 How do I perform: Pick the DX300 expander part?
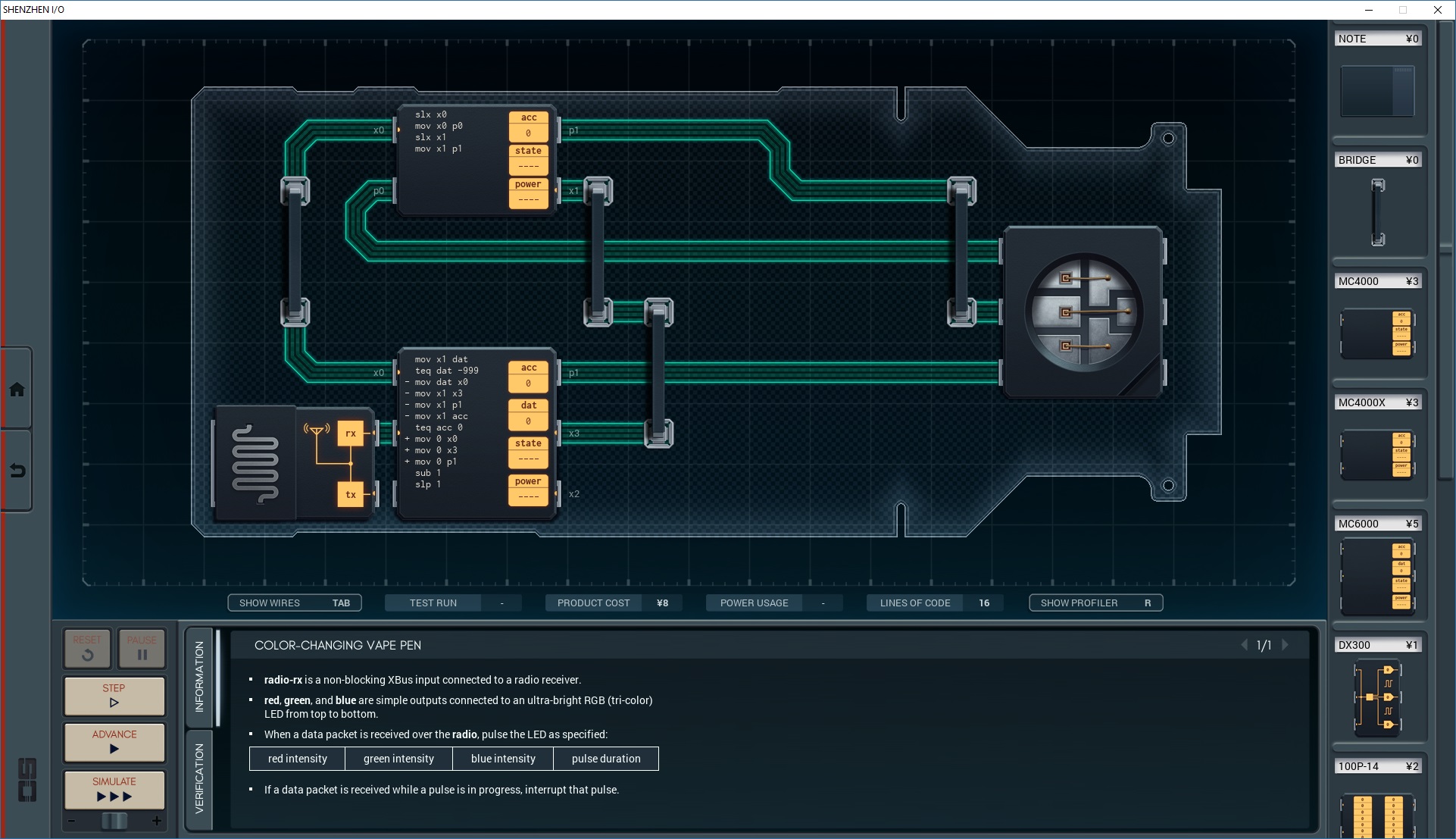coord(1377,697)
